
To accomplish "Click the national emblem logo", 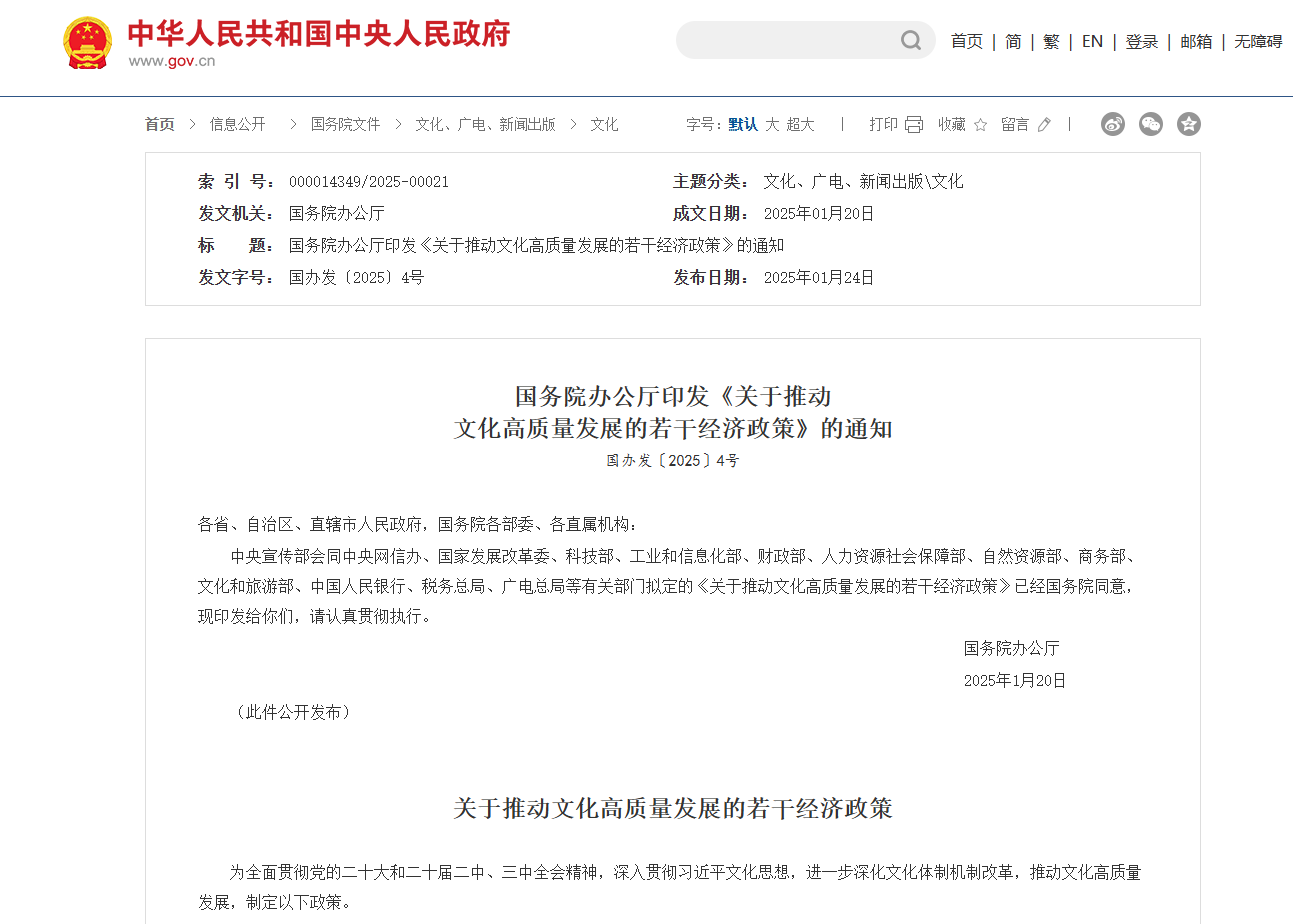I will [x=88, y=43].
